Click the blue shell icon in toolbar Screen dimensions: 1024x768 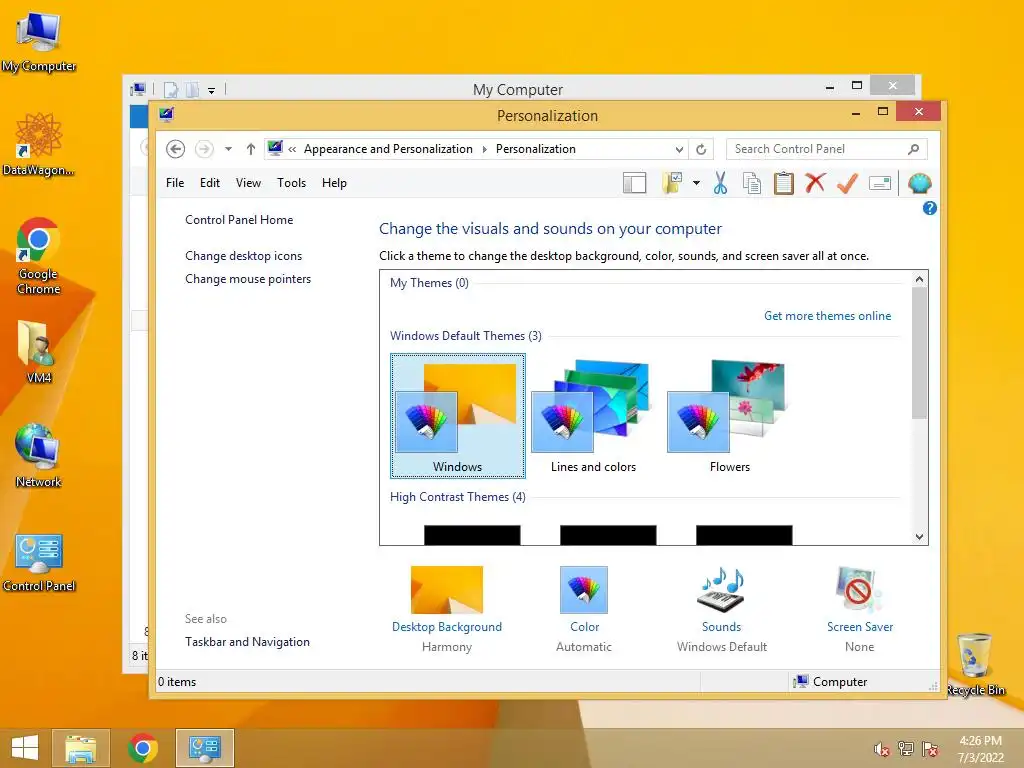click(920, 184)
